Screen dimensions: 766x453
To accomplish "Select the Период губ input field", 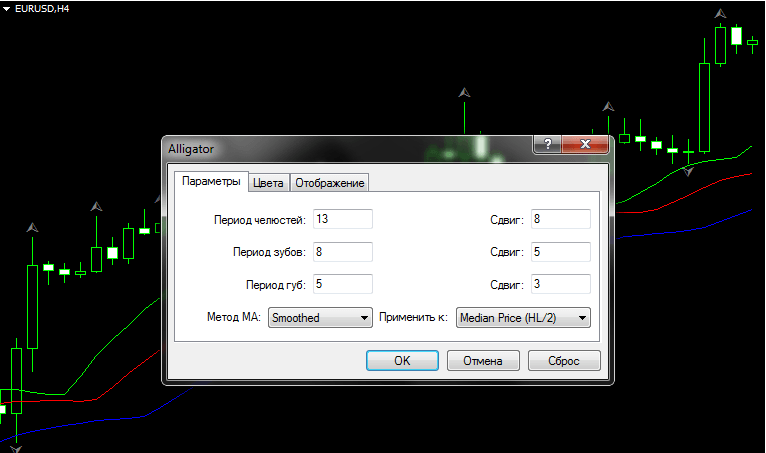I will tap(342, 284).
